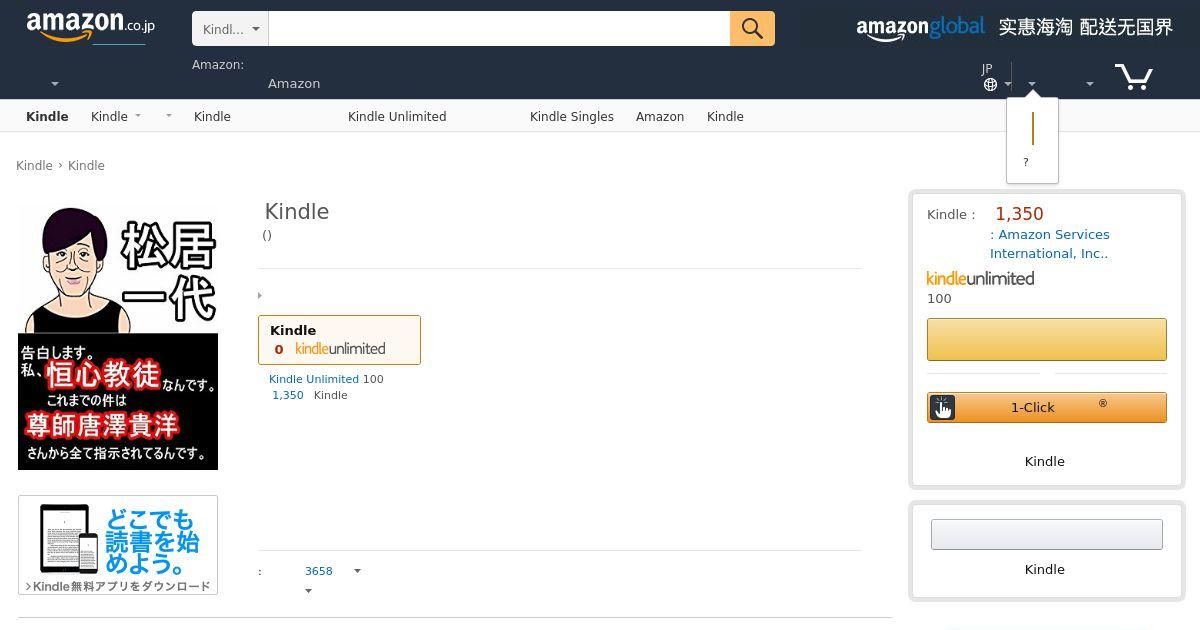Screen dimensions: 1200x630
Task: Click the large yellow button in the buy box
Action: (x=1047, y=339)
